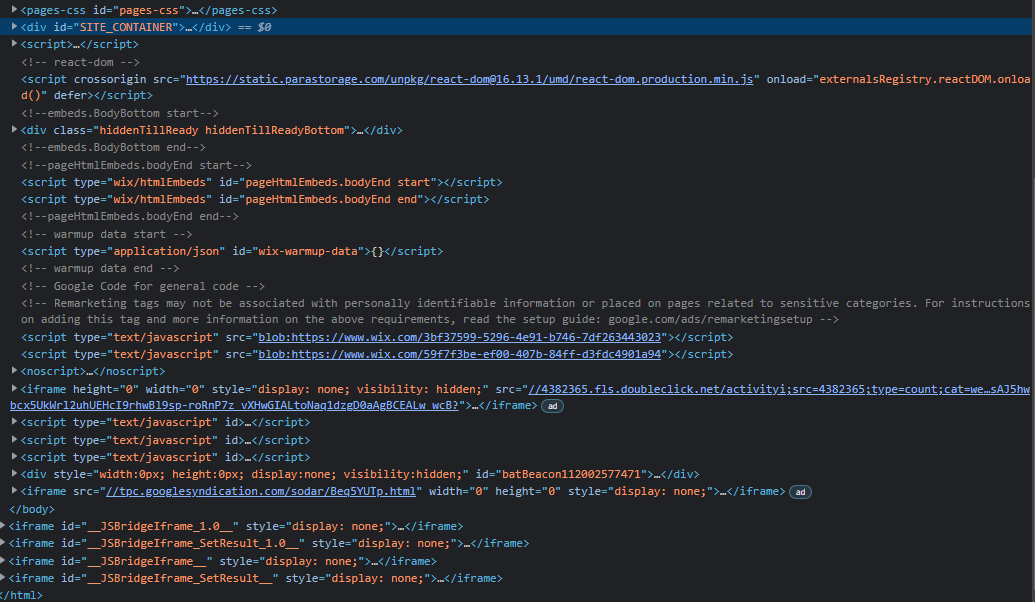Viewport: 1035px width, 602px height.
Task: Select the pageHtmlEmbeds.bodyEnd start comment
Action: (x=136, y=165)
